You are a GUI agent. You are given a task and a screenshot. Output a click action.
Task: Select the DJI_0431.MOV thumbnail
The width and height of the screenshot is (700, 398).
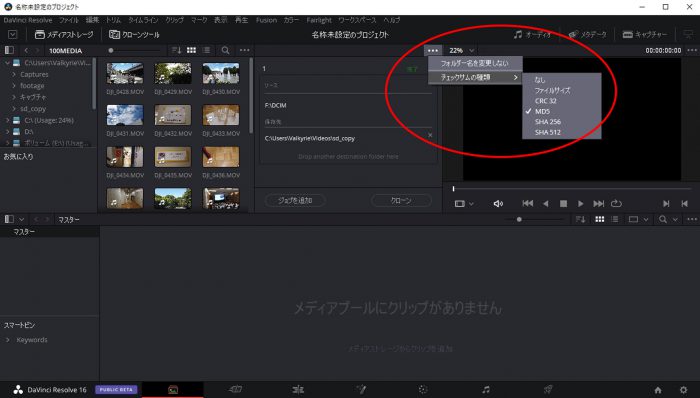125,115
